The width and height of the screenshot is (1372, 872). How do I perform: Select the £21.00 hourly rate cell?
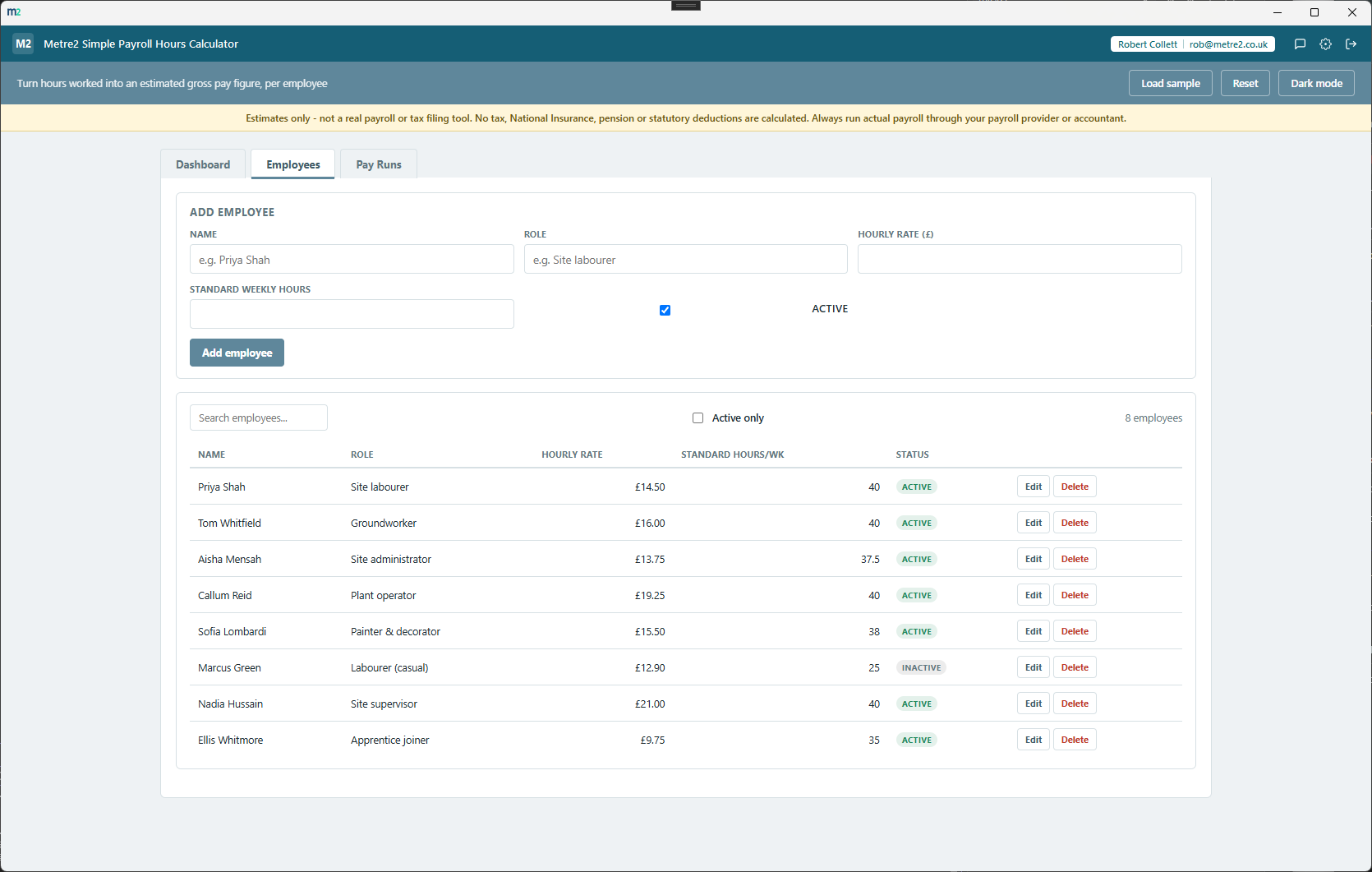pos(650,704)
